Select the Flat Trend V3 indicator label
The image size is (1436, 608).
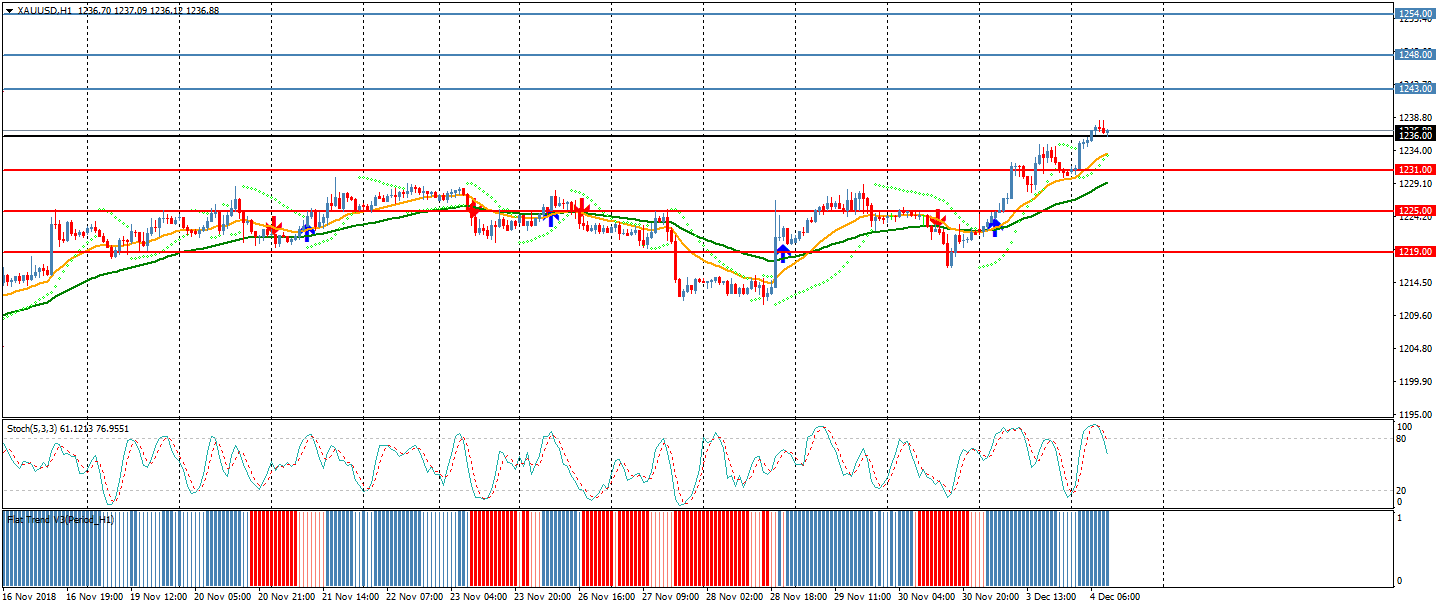(x=60, y=519)
